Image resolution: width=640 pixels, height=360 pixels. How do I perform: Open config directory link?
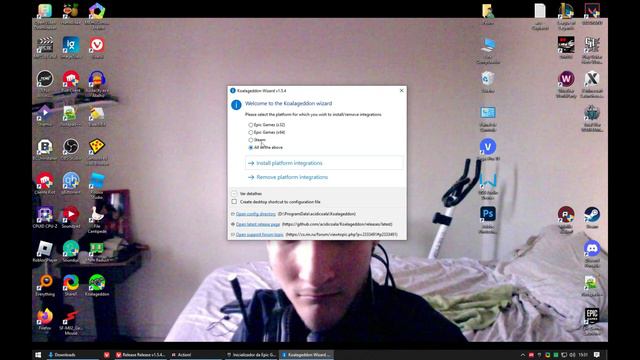(x=256, y=214)
